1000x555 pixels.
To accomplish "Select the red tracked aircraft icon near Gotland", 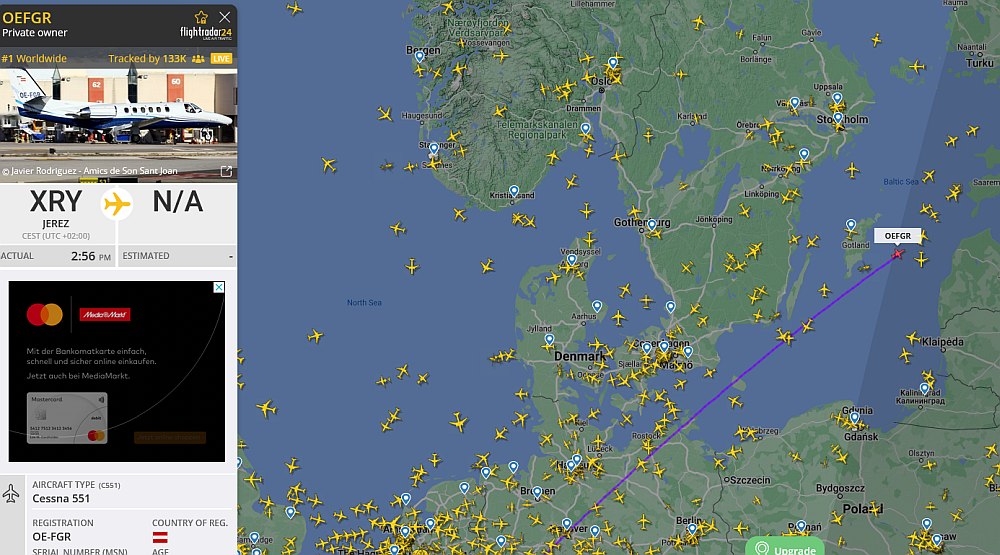I will [x=898, y=254].
